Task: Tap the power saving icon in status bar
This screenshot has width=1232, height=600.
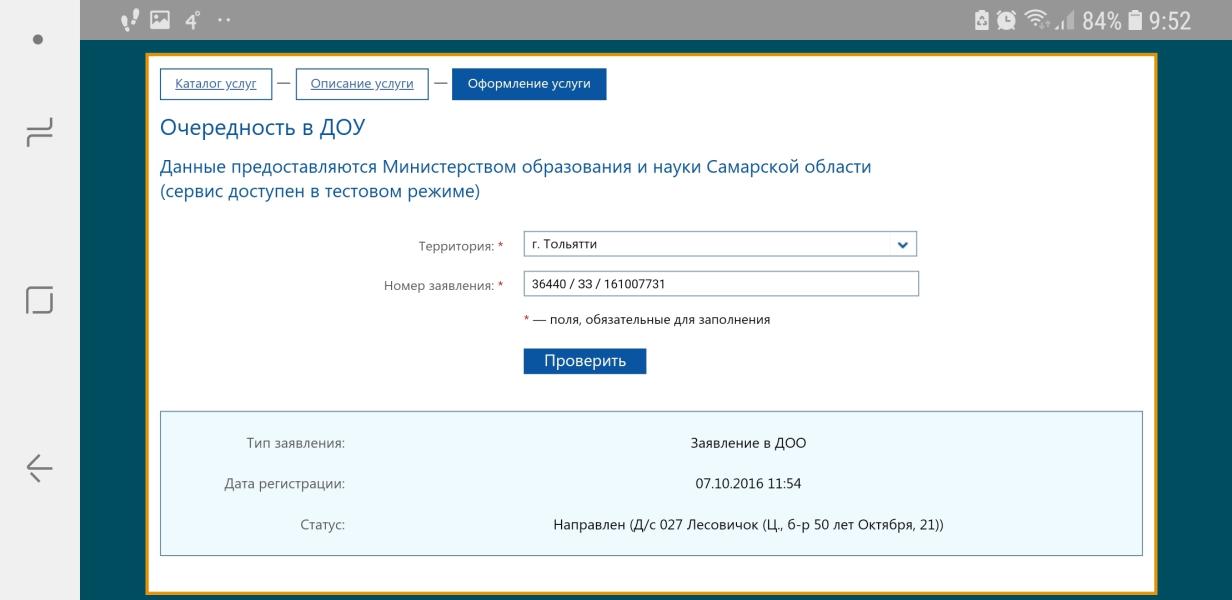Action: (984, 21)
